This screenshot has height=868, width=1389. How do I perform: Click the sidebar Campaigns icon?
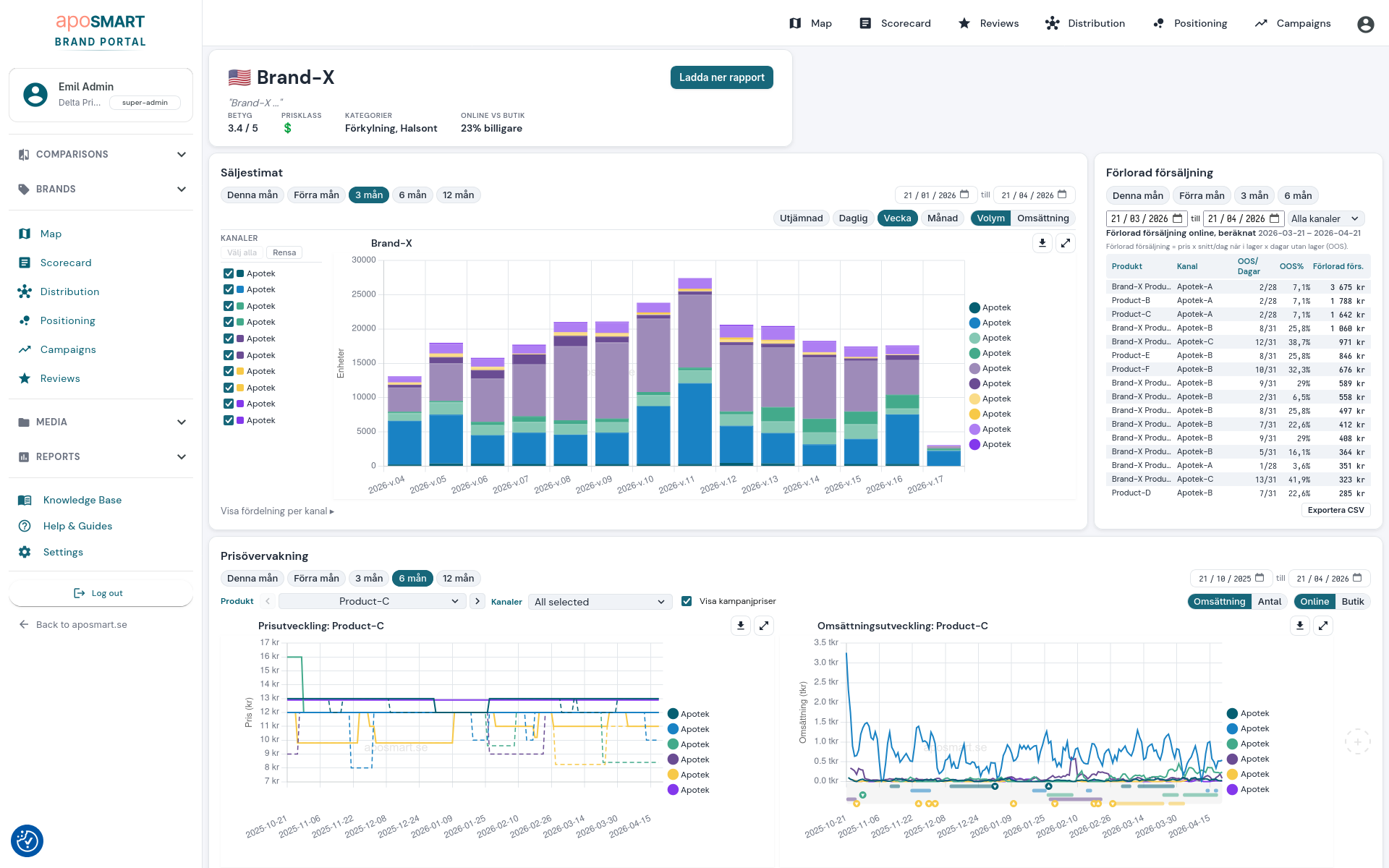pos(25,349)
